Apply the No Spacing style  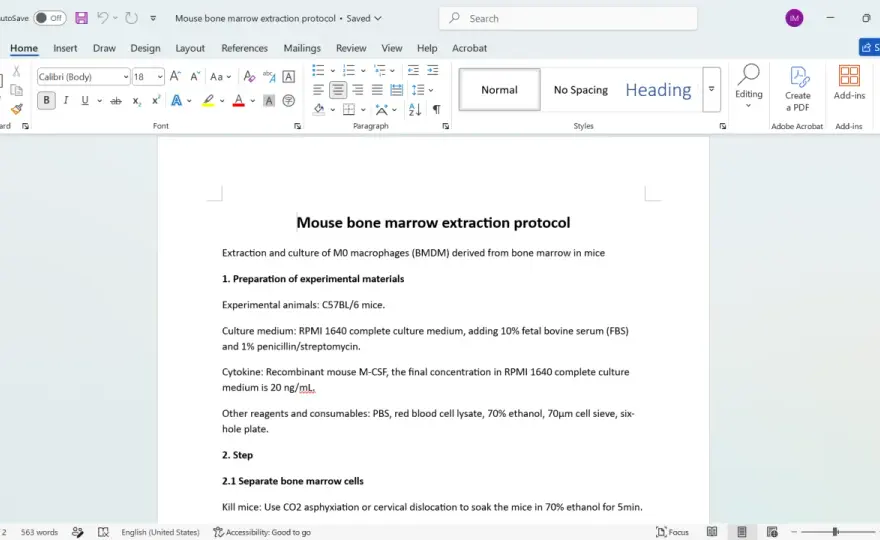(x=580, y=90)
